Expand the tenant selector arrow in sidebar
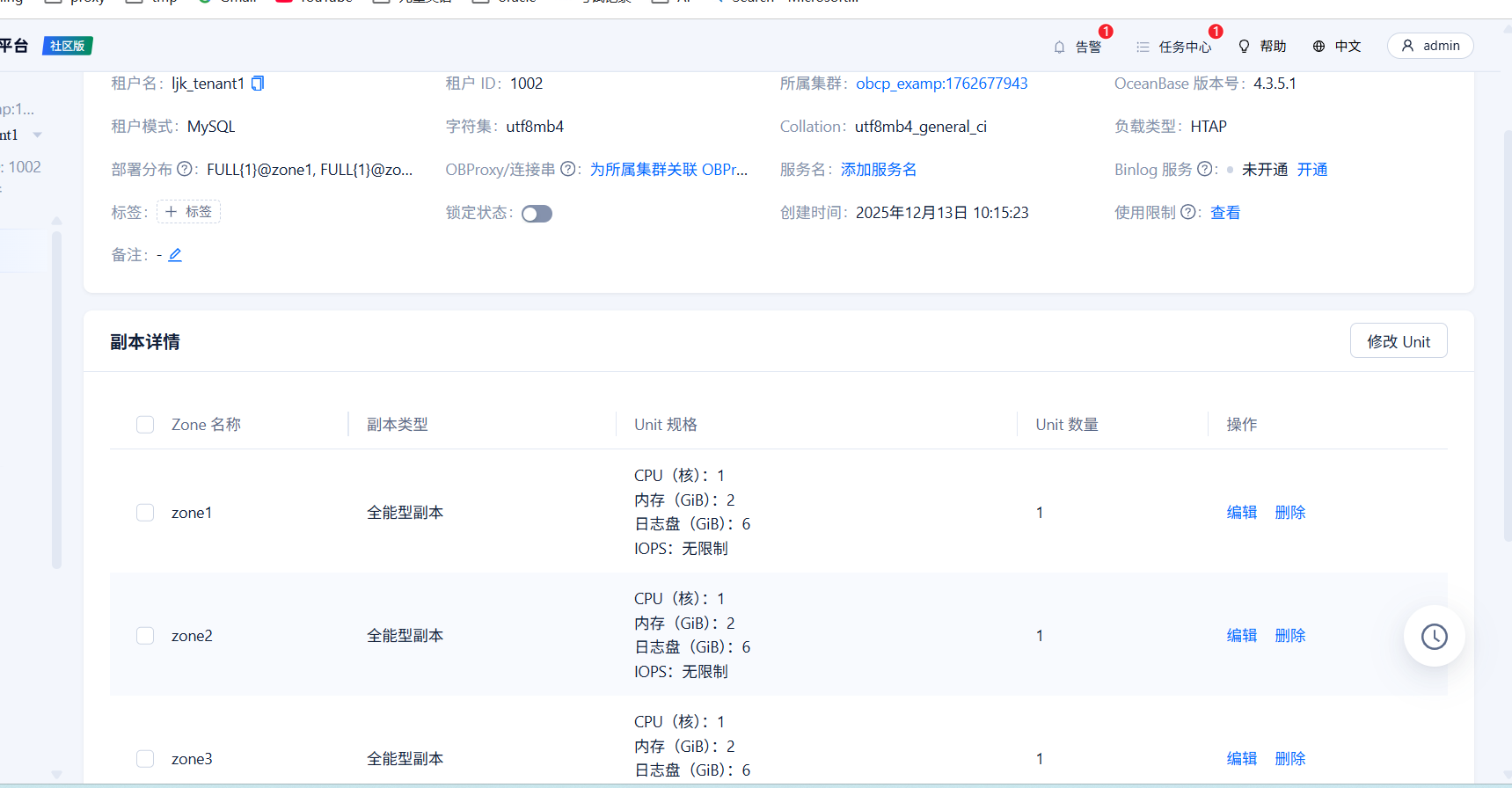 tap(37, 135)
